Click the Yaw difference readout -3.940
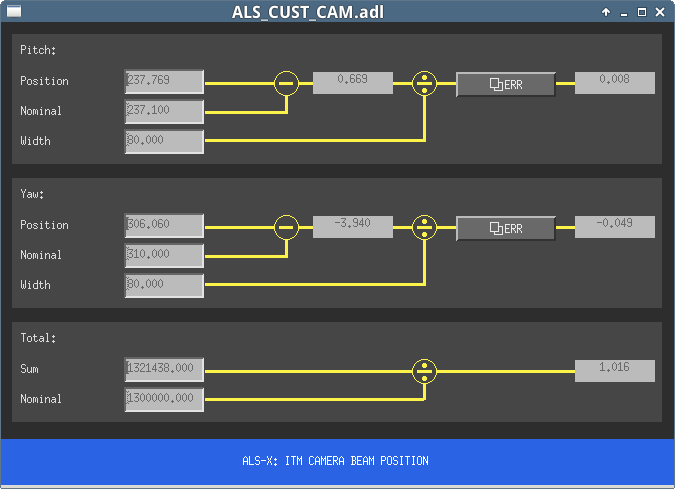Screen dimensions: 675x489 [x=353, y=227]
